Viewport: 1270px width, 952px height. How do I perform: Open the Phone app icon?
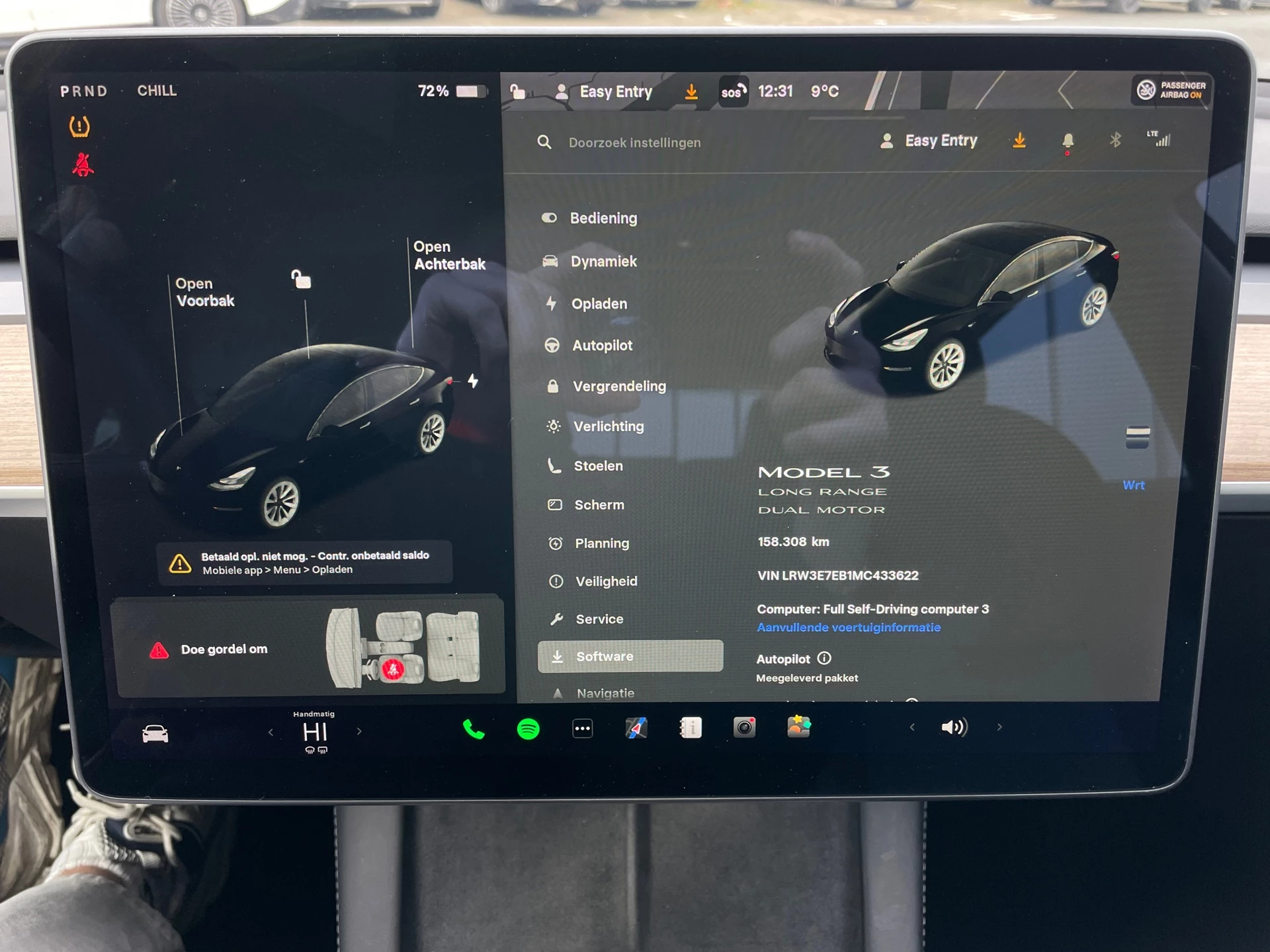pyautogui.click(x=474, y=729)
